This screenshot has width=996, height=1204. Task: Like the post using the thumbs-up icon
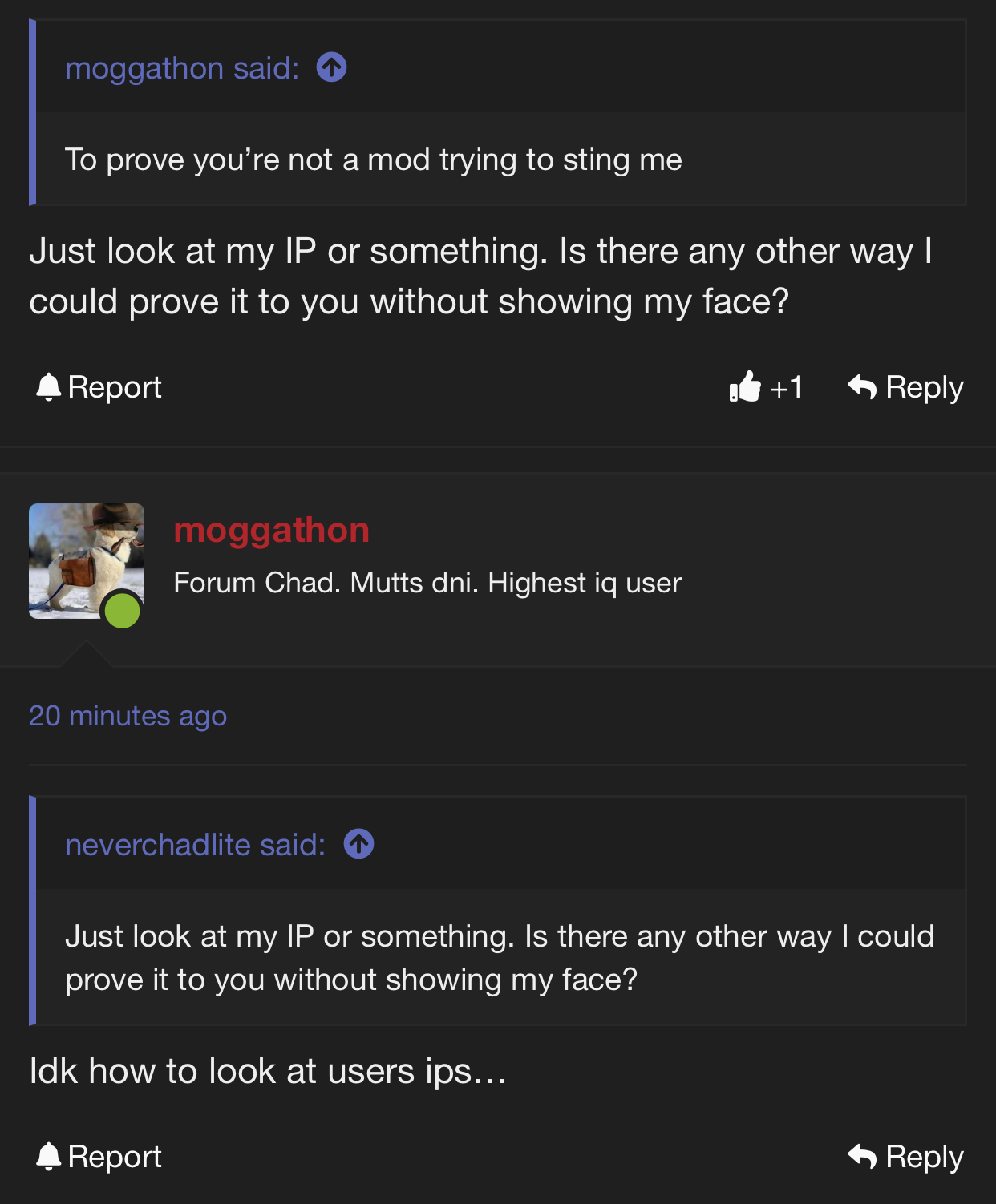tap(745, 387)
